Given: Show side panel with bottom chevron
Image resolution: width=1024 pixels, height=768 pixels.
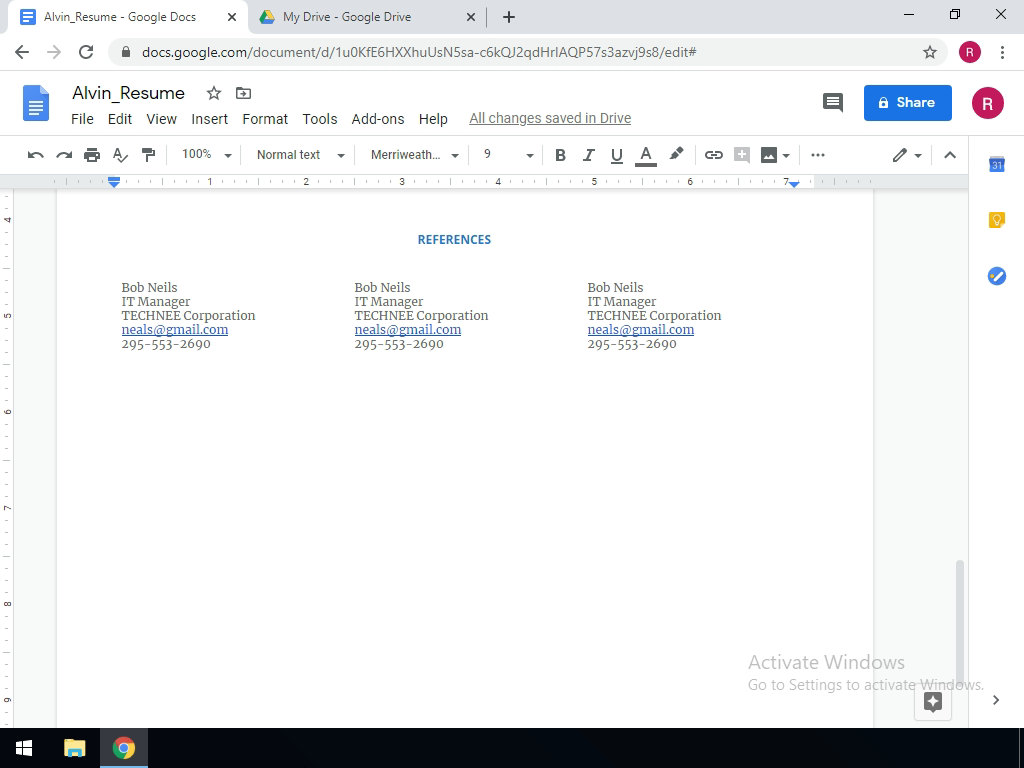Looking at the screenshot, I should coord(996,700).
